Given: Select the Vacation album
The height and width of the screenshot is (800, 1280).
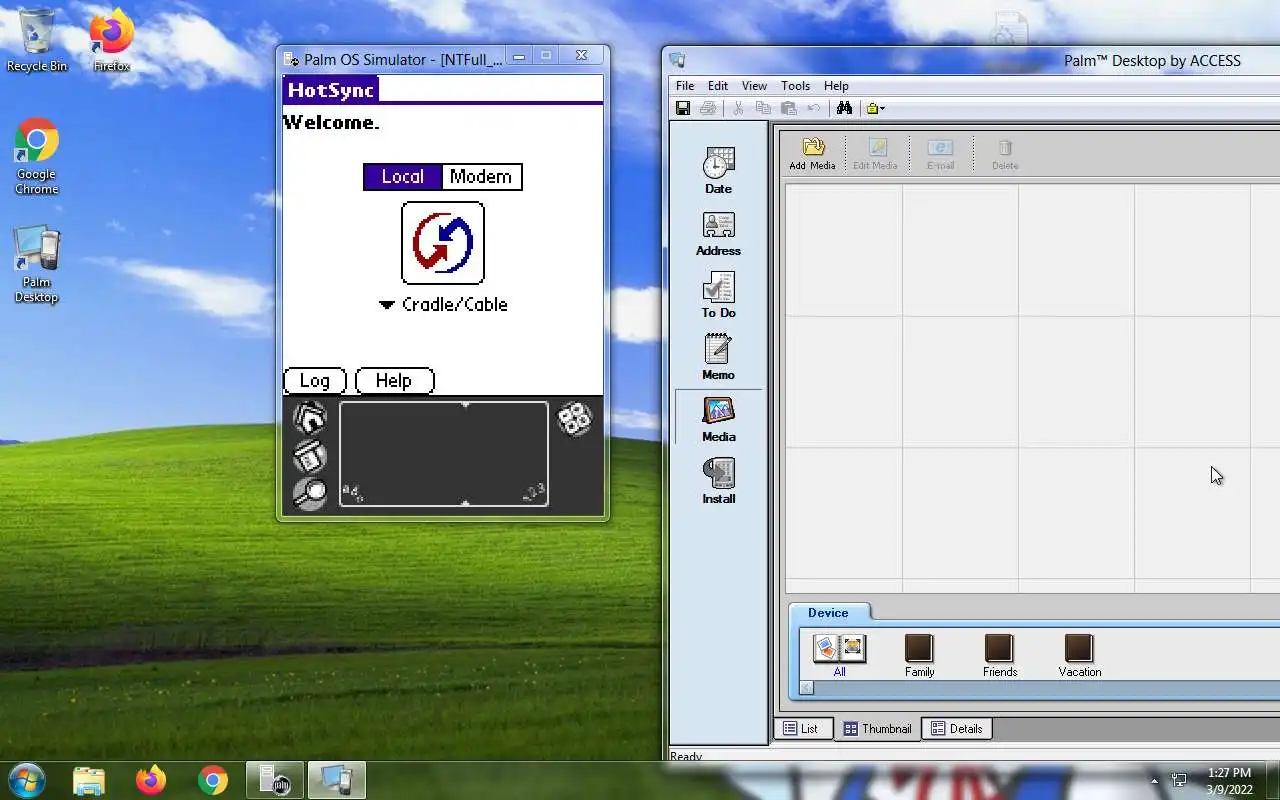Looking at the screenshot, I should tap(1079, 656).
